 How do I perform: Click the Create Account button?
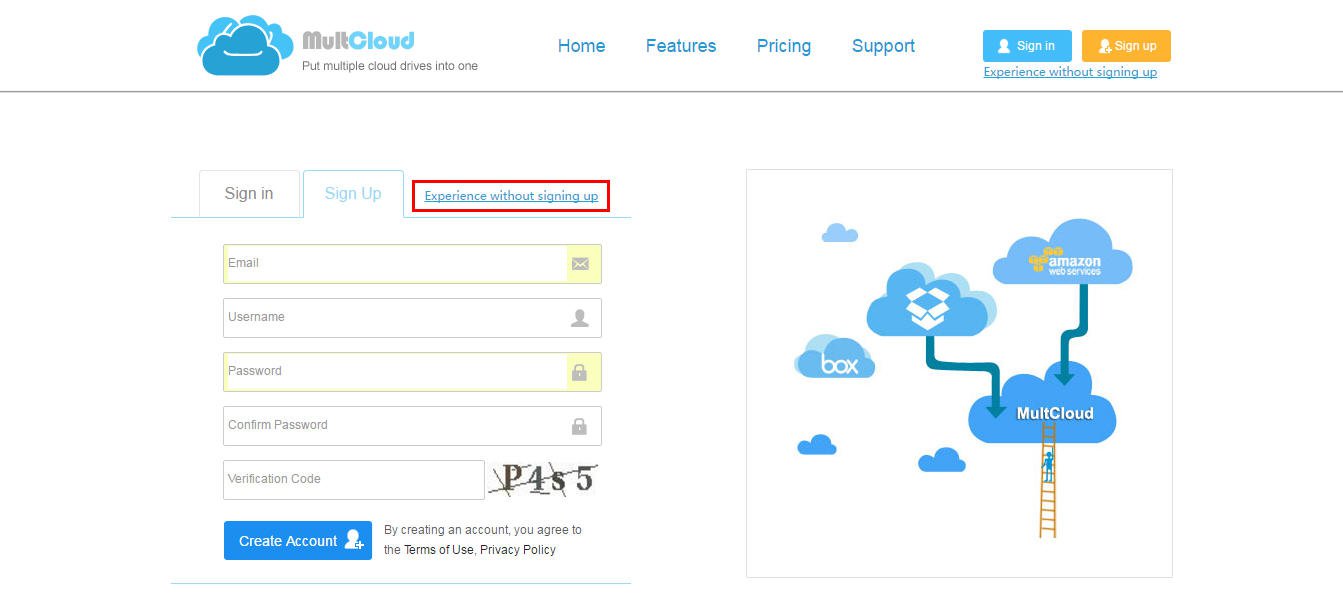point(298,541)
